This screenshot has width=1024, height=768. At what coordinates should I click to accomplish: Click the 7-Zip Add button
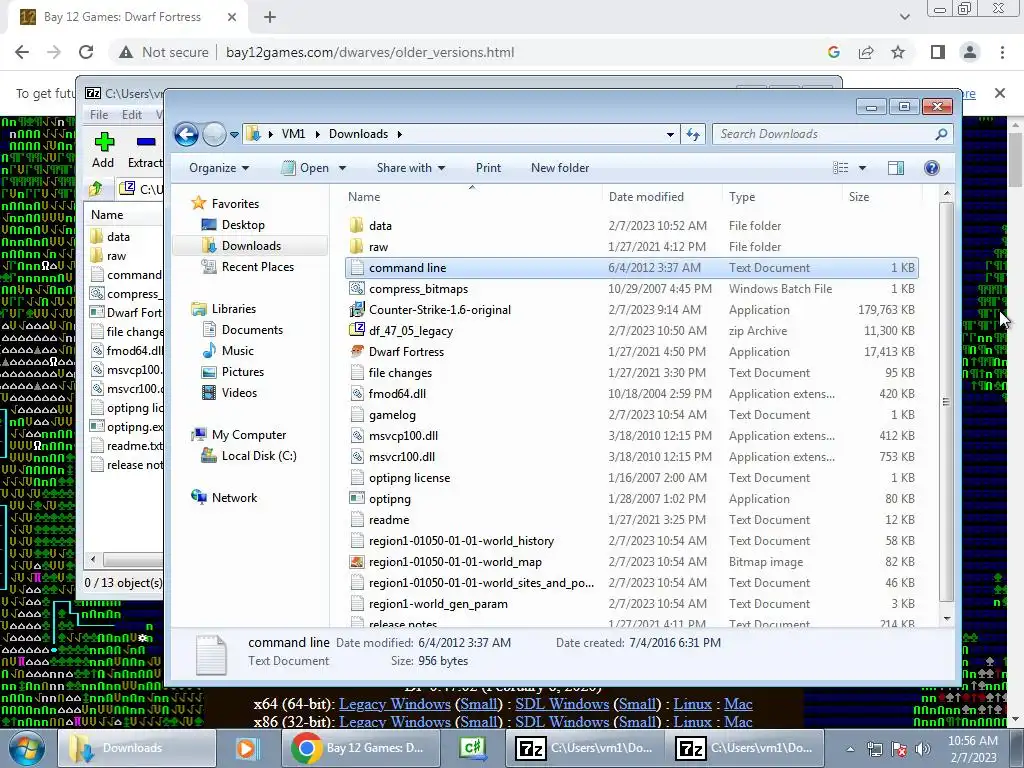pyautogui.click(x=103, y=150)
